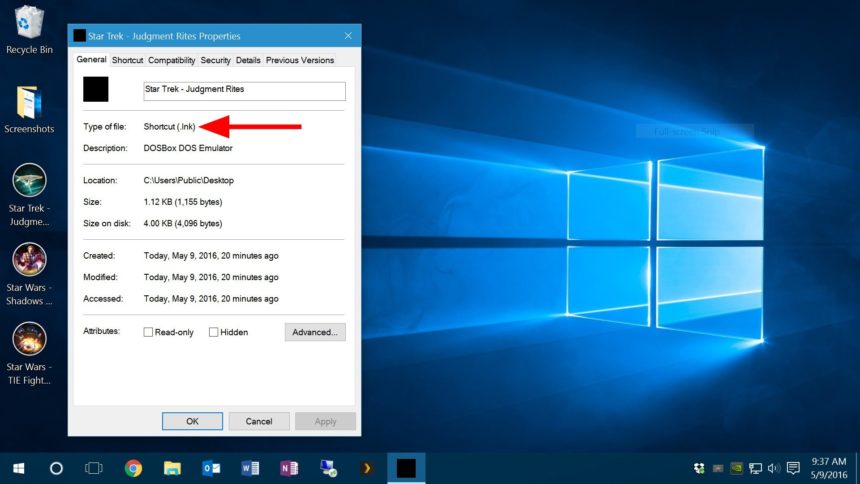This screenshot has width=860, height=484.
Task: Open the Recycle Bin desktop icon
Action: 29,30
